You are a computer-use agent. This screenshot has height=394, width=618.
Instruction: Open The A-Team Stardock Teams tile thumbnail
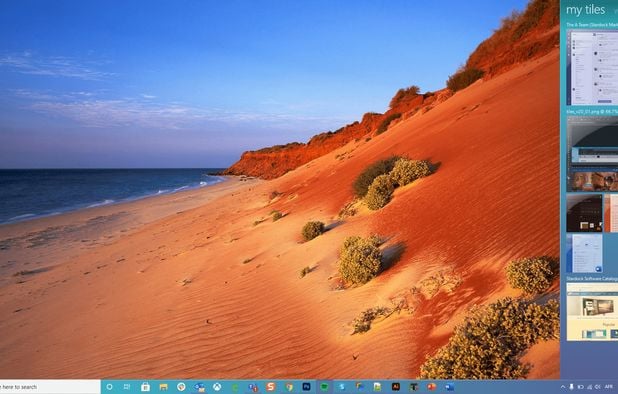(592, 68)
